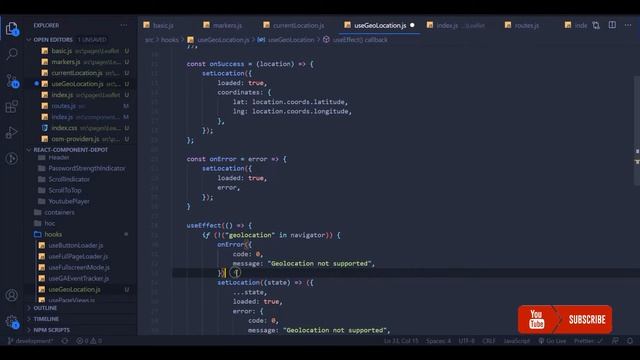Viewport: 640px width, 360px height.
Task: Open useGeoLocation.js in hooks folder
Action: coord(74,289)
